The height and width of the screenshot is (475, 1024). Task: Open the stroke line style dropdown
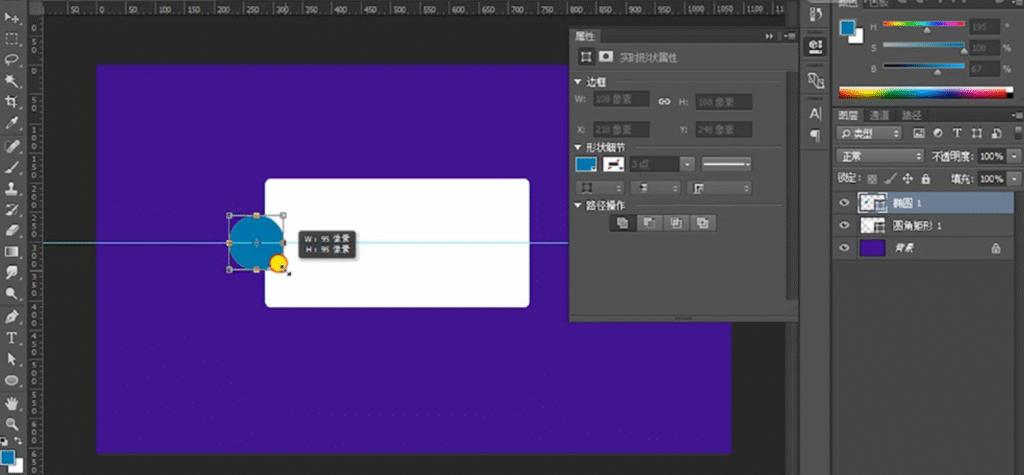click(726, 164)
